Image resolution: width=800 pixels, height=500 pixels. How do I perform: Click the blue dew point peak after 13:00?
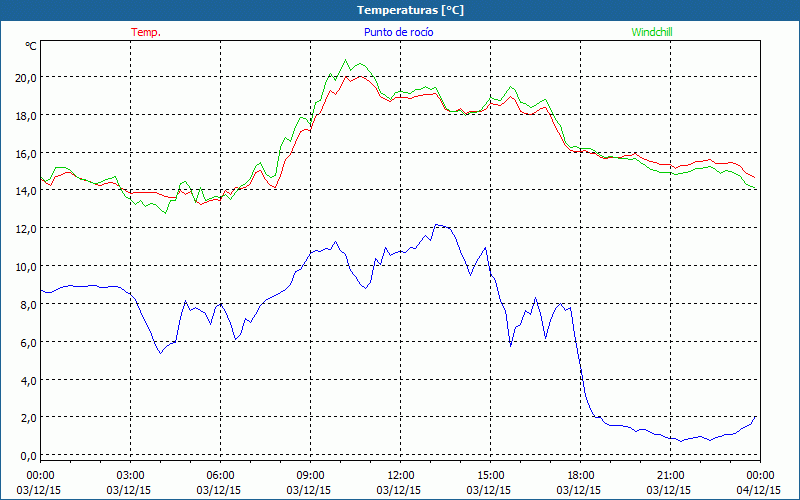(x=436, y=224)
